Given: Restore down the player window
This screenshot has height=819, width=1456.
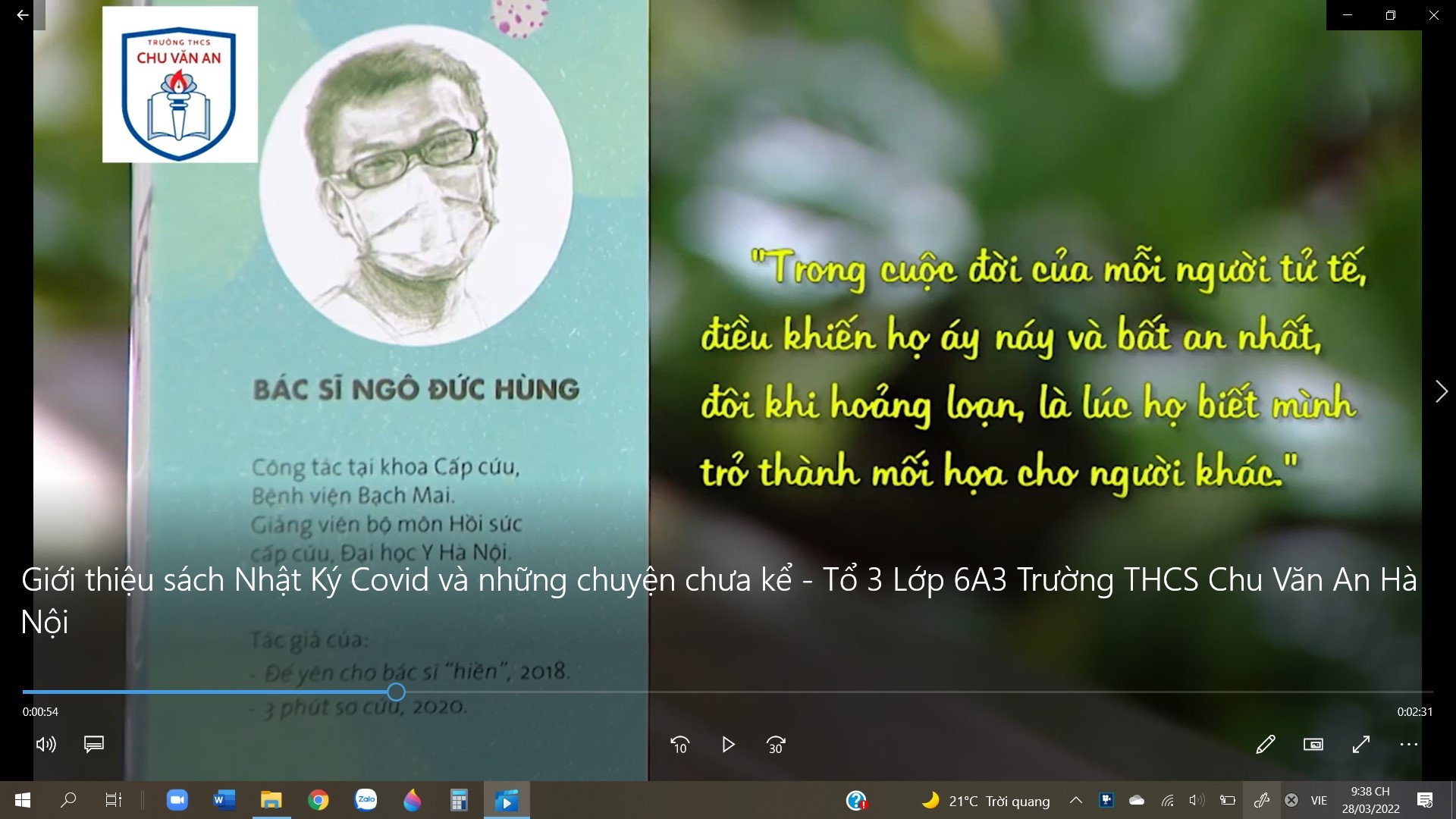Looking at the screenshot, I should coord(1391,15).
